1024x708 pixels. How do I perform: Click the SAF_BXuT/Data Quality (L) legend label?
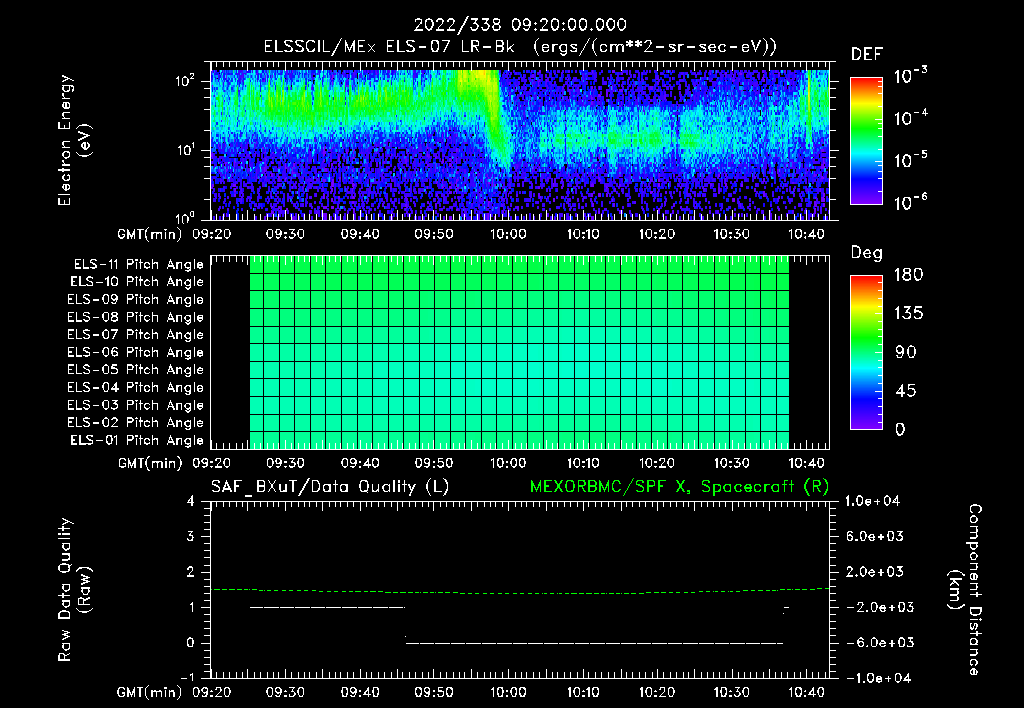(330, 487)
